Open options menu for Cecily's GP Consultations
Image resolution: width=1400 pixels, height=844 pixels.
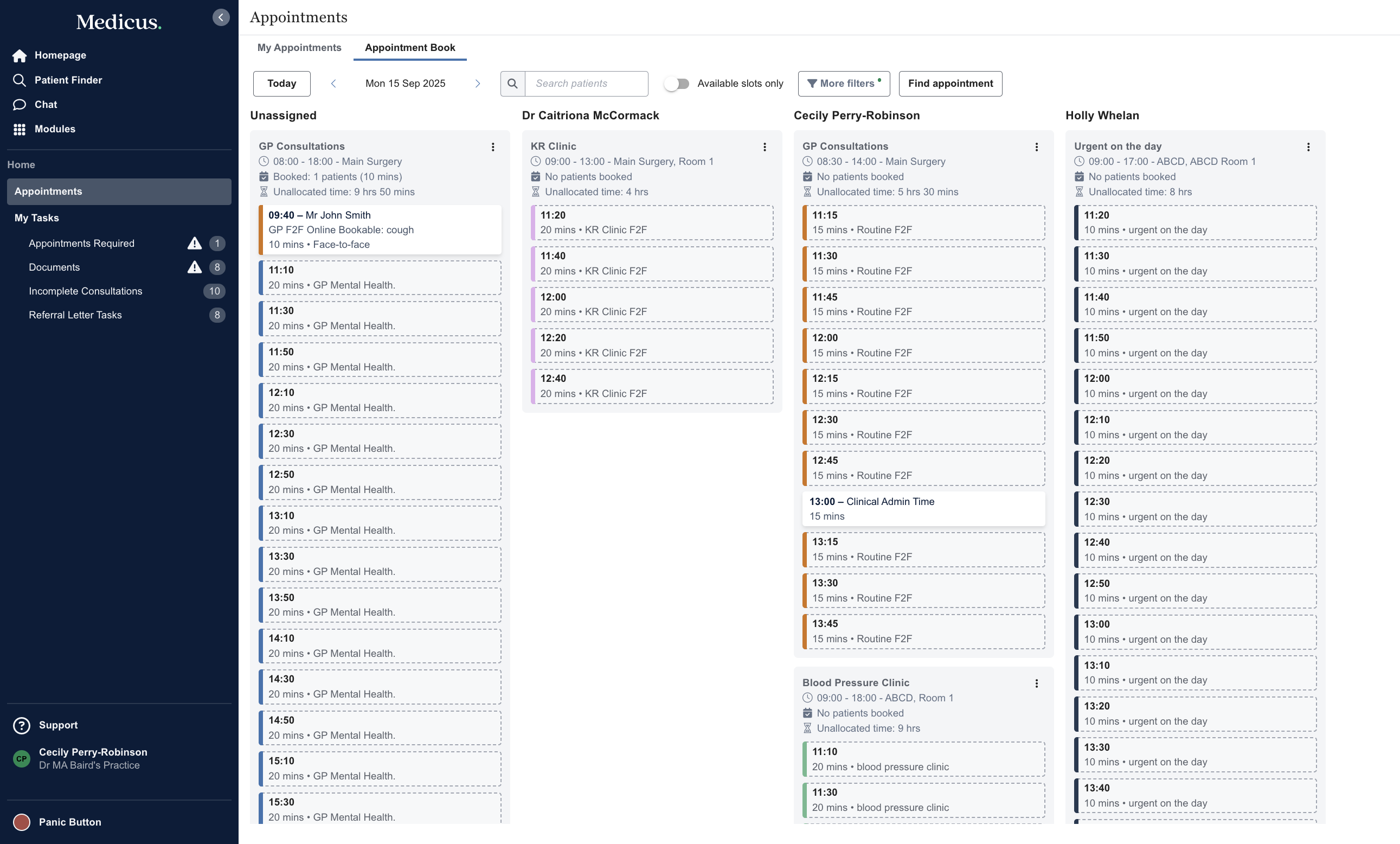(1036, 146)
